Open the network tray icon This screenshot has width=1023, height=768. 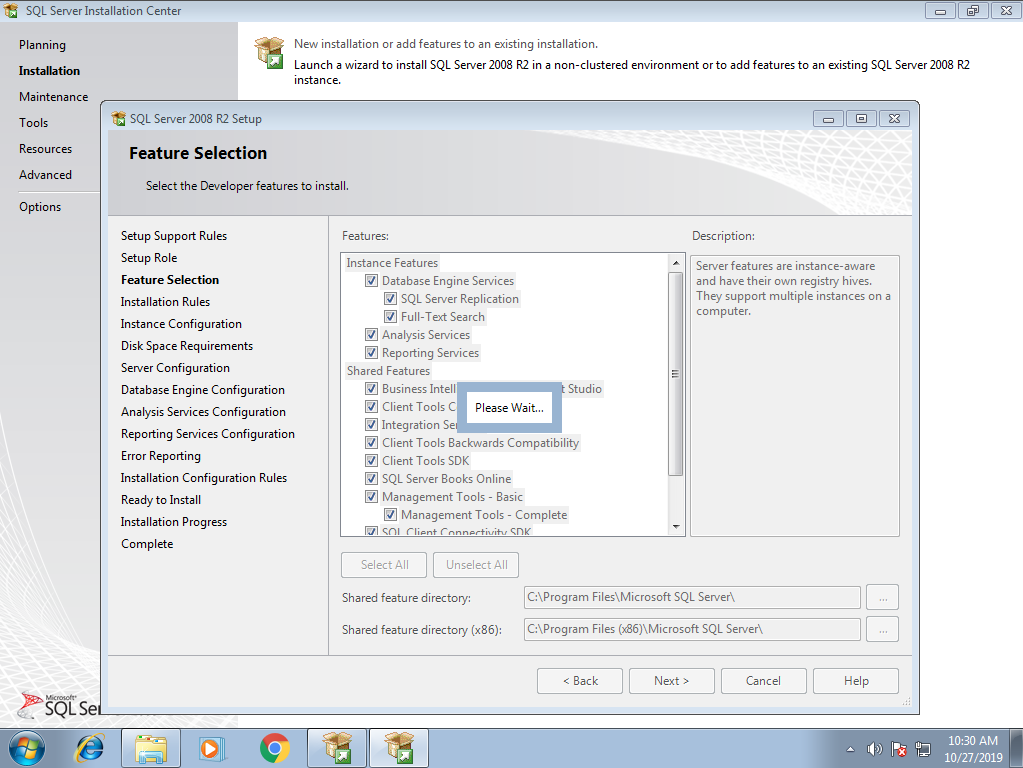click(x=923, y=749)
